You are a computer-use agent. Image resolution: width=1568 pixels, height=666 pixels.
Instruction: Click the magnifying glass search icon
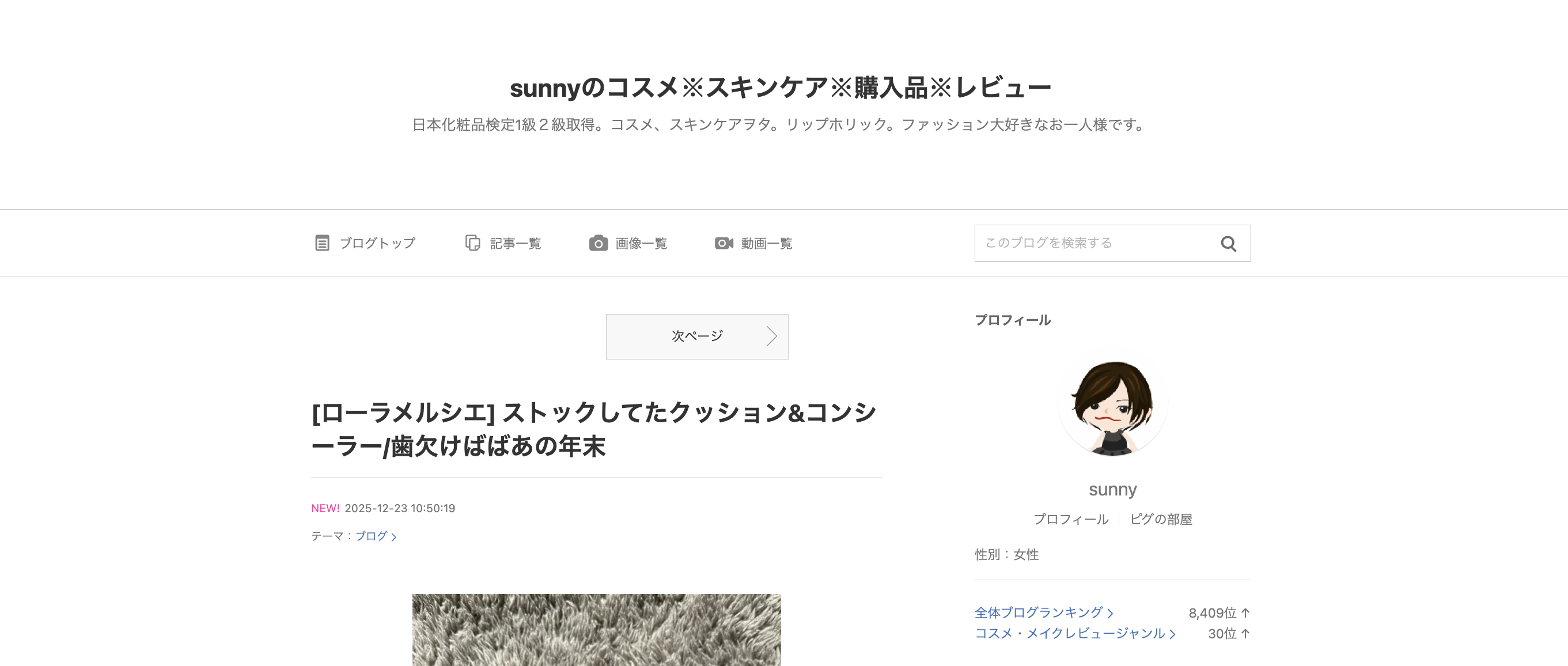point(1228,244)
